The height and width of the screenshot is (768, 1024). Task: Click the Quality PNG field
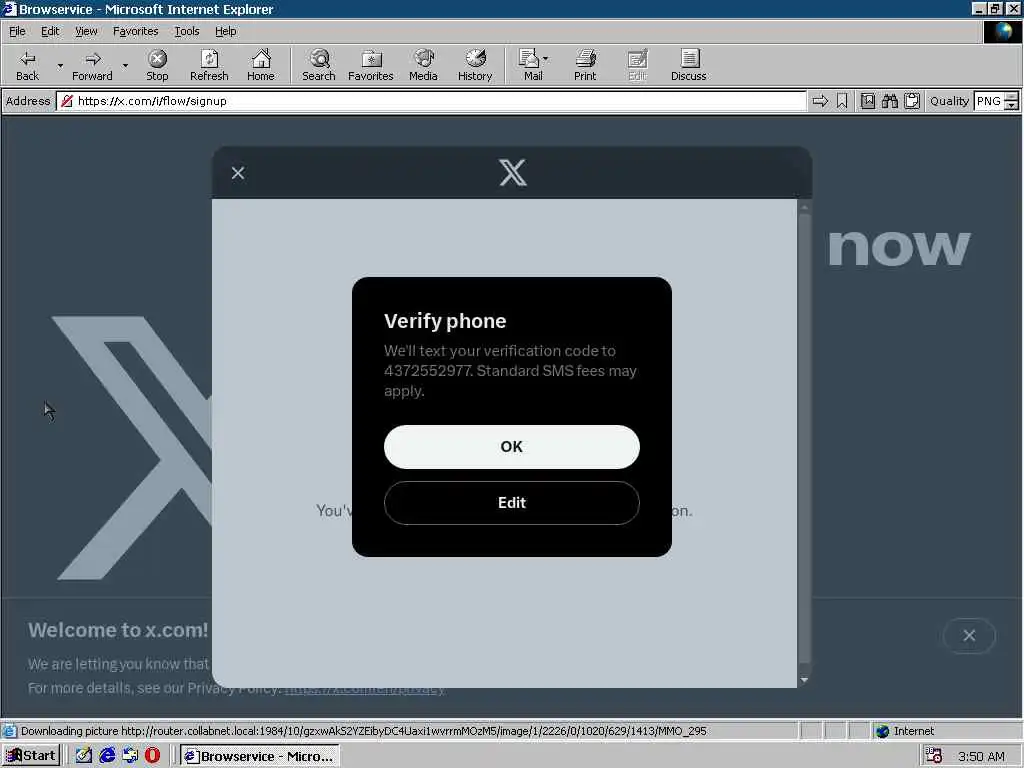(x=988, y=101)
